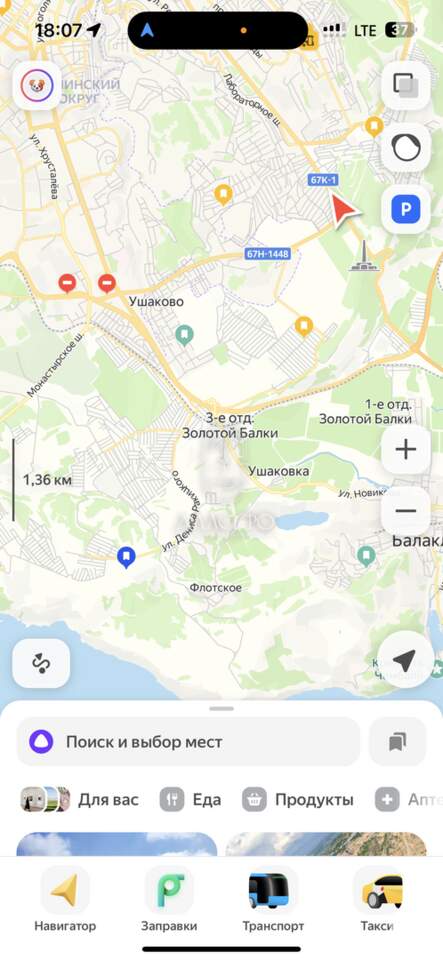Select the Продукты category chip
The image size is (443, 960).
pos(297,800)
